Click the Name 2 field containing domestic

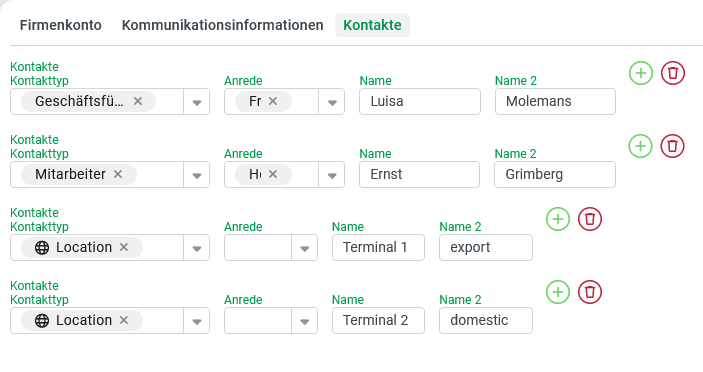point(486,320)
